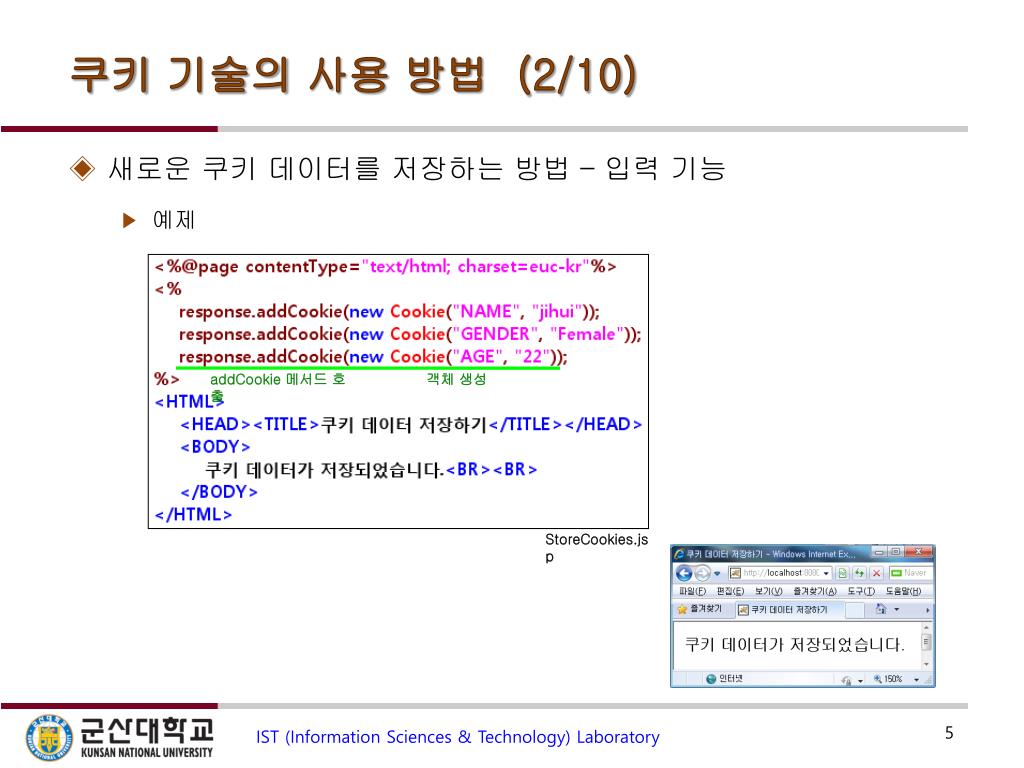Click the 예제 bullet text
Viewport: 1024px width, 768px height.
[174, 220]
